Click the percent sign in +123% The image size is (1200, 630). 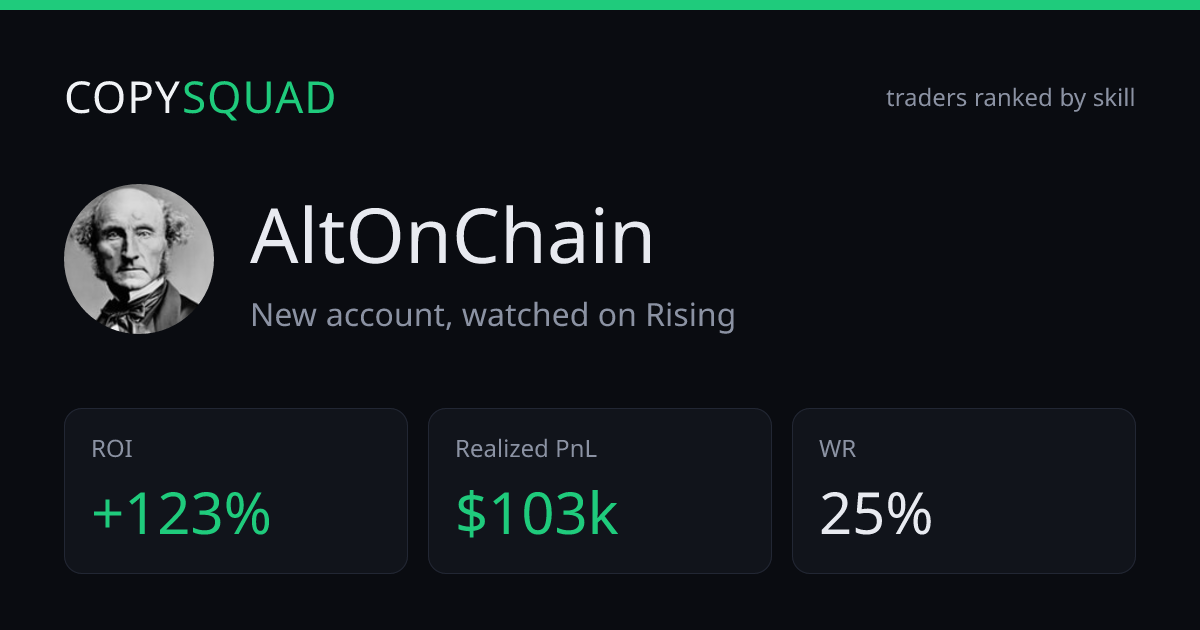(246, 514)
